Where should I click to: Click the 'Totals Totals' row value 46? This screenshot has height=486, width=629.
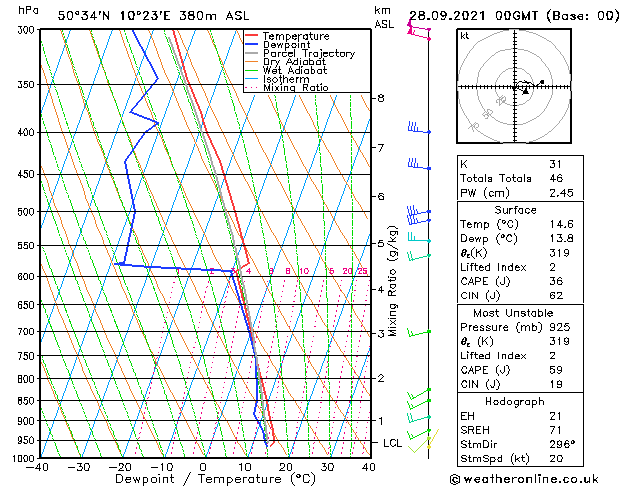click(x=556, y=178)
